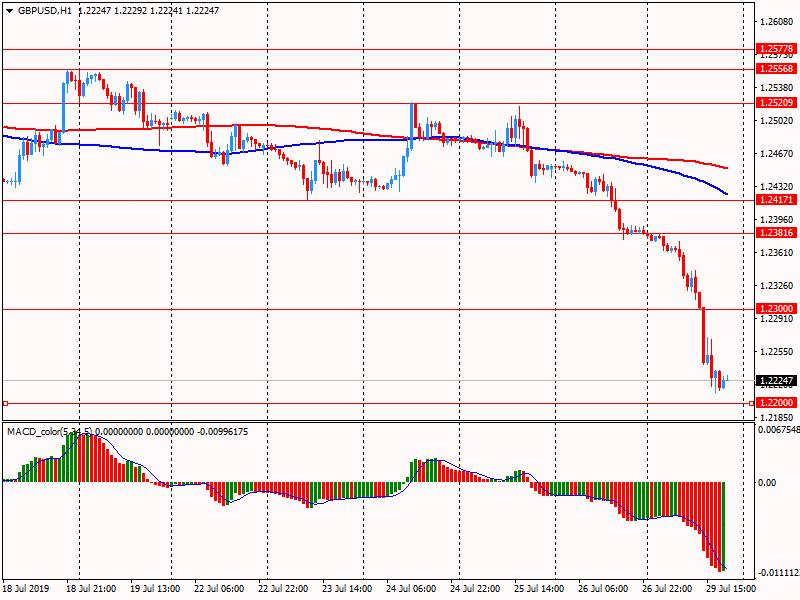This screenshot has width=800, height=600.
Task: Click the MACD scale value -0.011112
Action: tap(778, 573)
